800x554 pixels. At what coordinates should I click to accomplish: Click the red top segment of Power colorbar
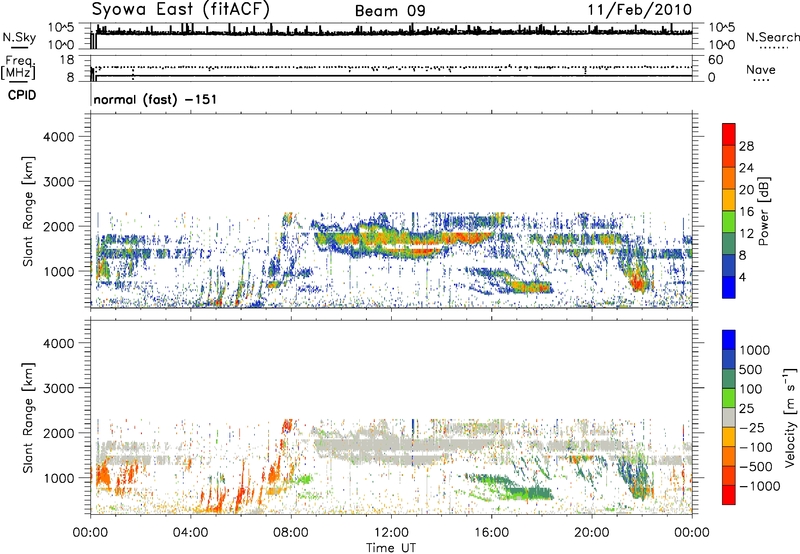tap(729, 134)
